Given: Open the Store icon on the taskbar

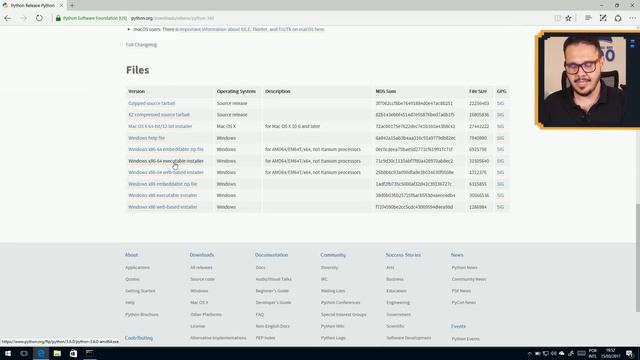Looking at the screenshot, I should tap(73, 353).
